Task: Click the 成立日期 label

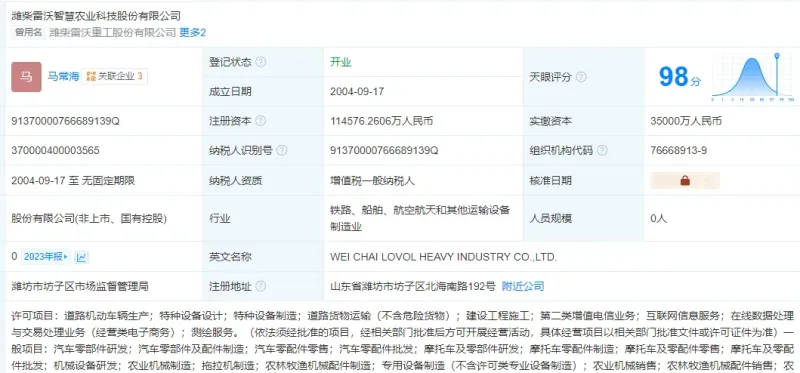Action: (x=230, y=92)
